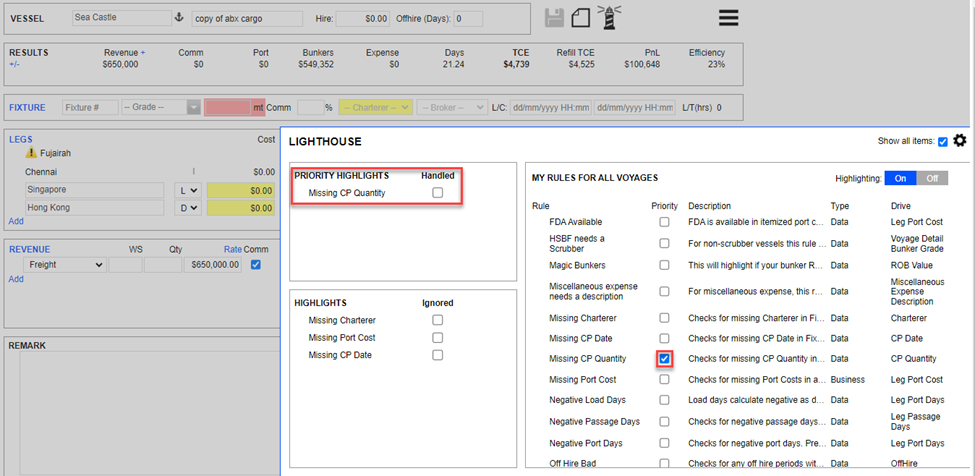Expand the Broker dropdown
975x476 pixels.
pos(451,107)
